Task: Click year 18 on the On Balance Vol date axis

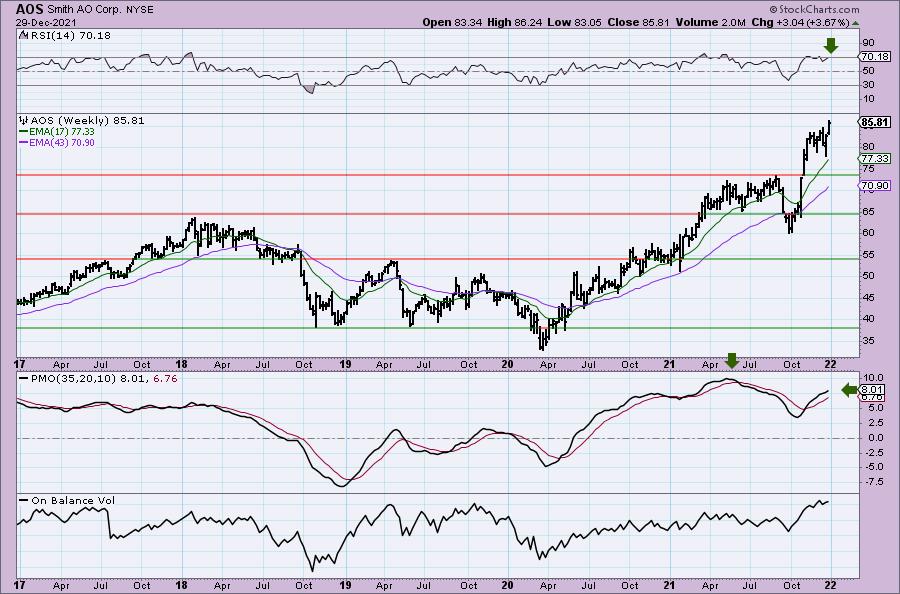Action: pos(182,585)
